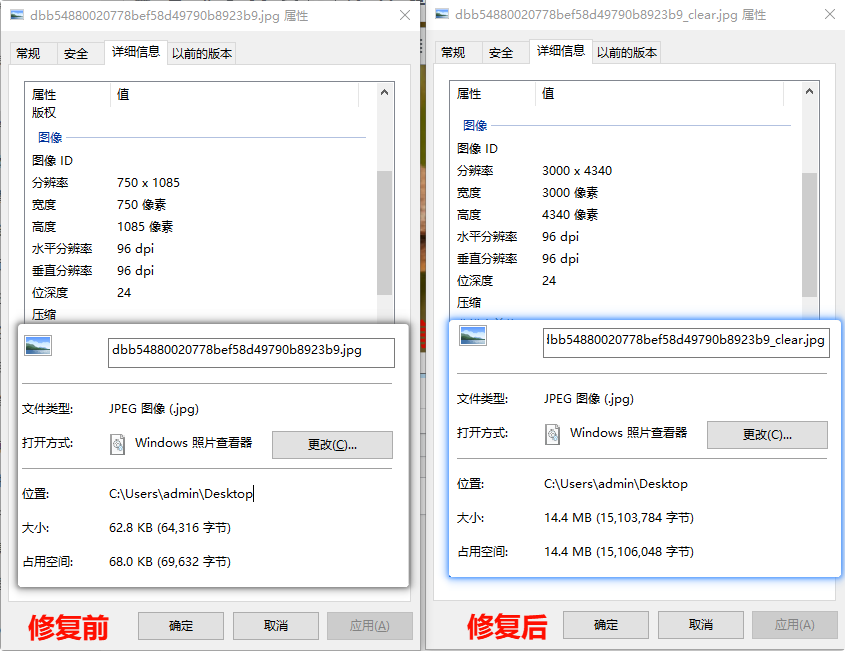Select the 3000 x 4340 resolution value
The image size is (845, 651).
[x=577, y=171]
